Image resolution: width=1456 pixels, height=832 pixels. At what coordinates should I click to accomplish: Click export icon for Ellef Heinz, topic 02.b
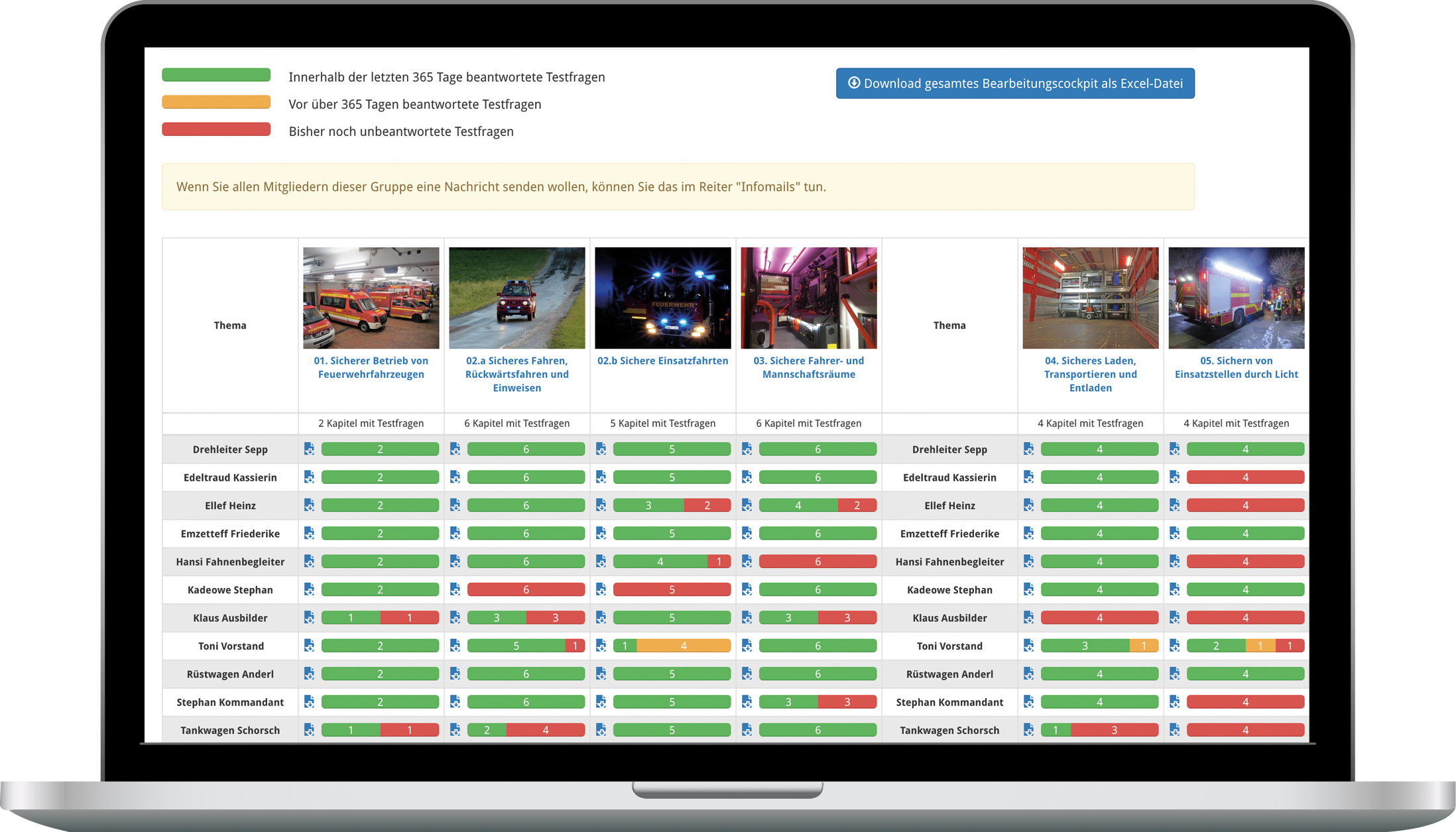click(601, 505)
